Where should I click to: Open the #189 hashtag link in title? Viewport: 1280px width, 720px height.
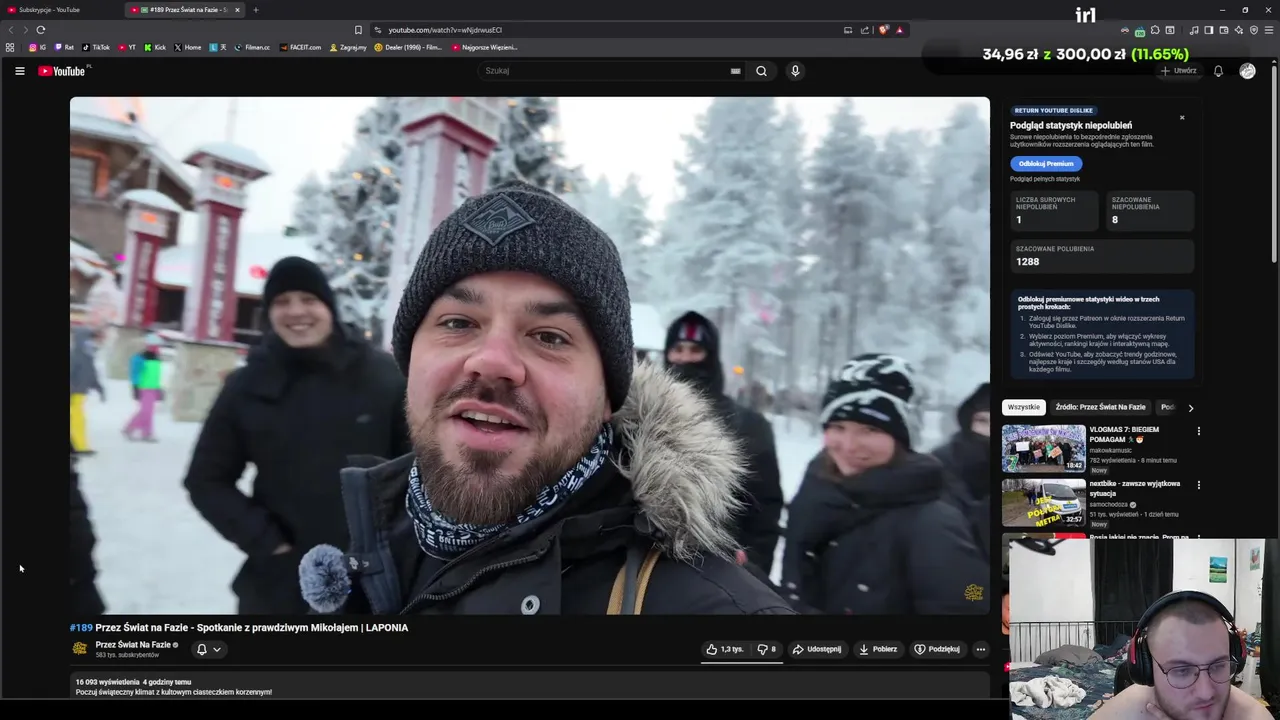pyautogui.click(x=81, y=628)
